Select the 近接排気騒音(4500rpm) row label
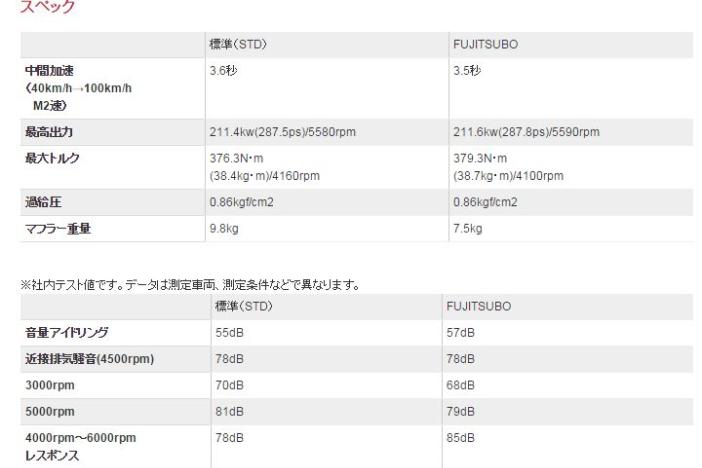The height and width of the screenshot is (468, 702). 89,358
